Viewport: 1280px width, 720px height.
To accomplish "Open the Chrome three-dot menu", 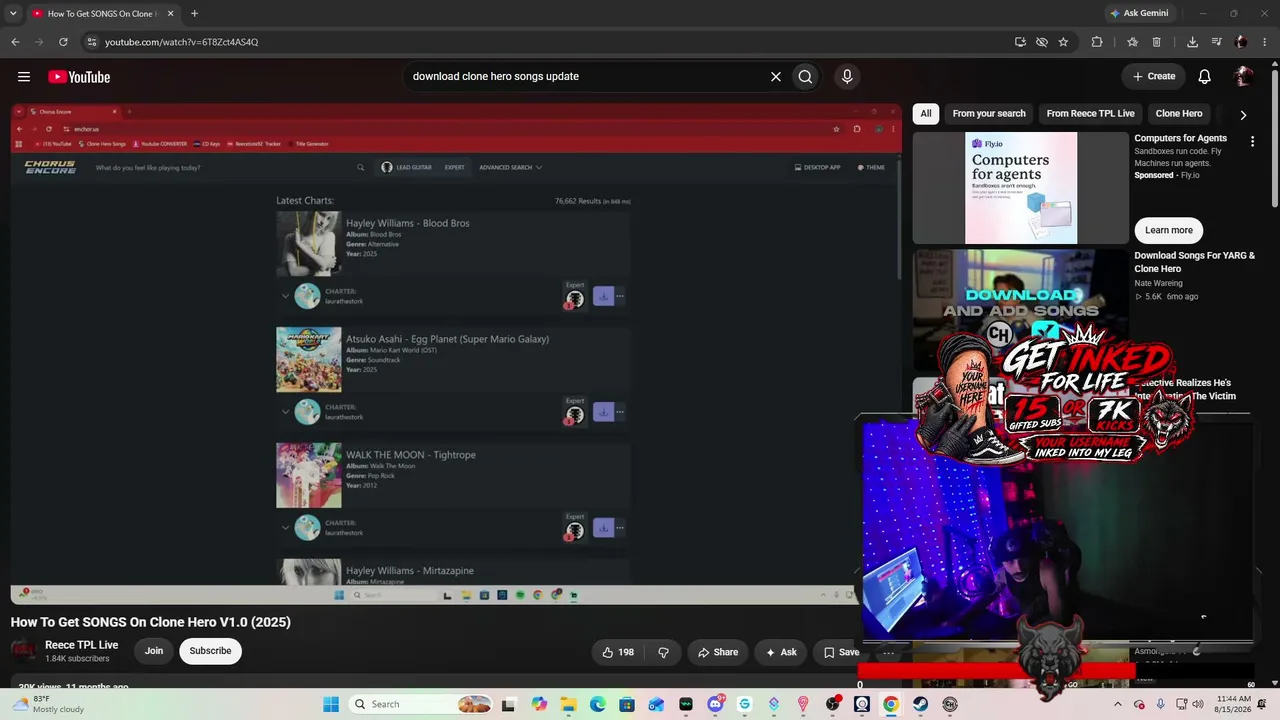I will tap(1265, 42).
